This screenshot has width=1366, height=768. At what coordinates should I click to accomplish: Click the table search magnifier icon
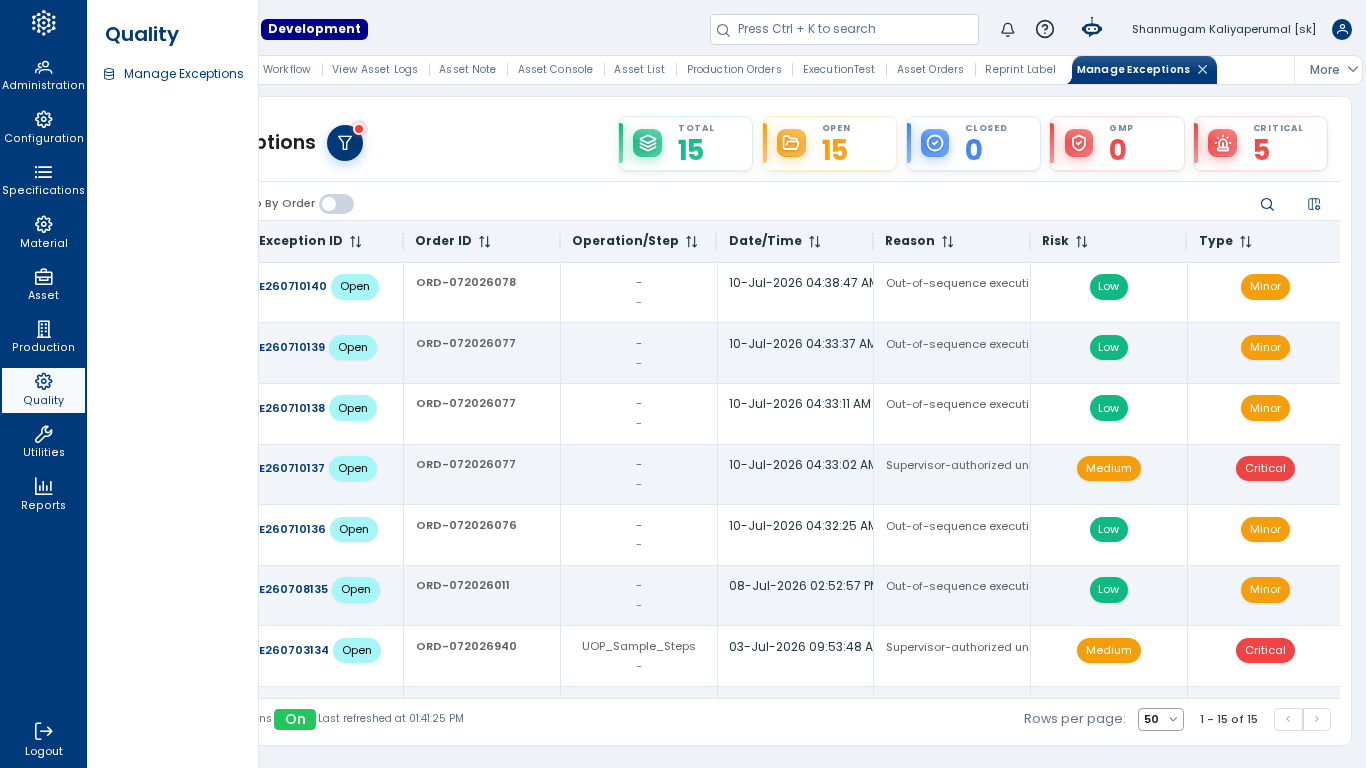[x=1267, y=204]
